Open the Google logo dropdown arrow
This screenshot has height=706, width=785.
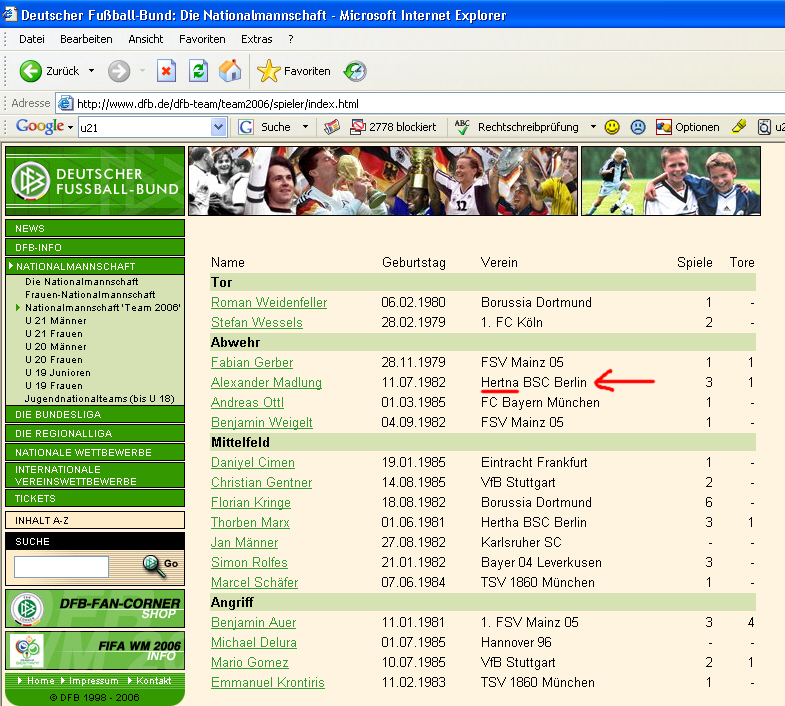pyautogui.click(x=70, y=127)
